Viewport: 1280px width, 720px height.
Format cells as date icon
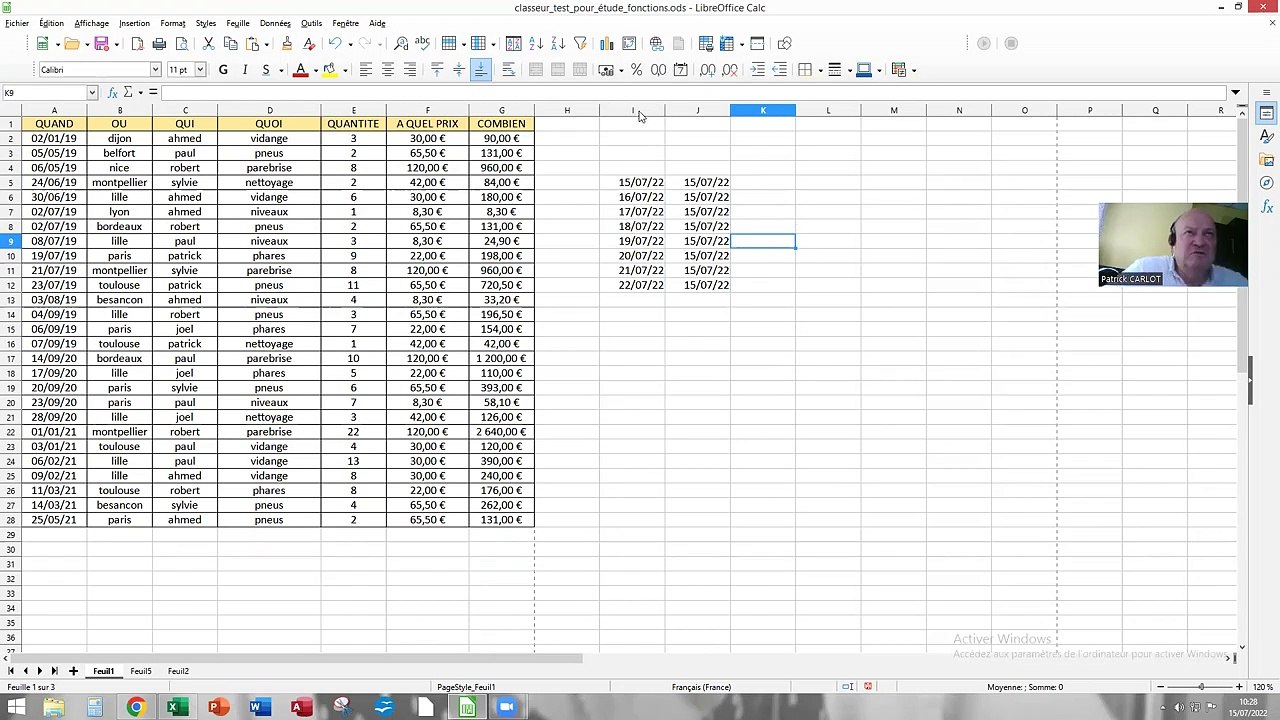[x=681, y=69]
